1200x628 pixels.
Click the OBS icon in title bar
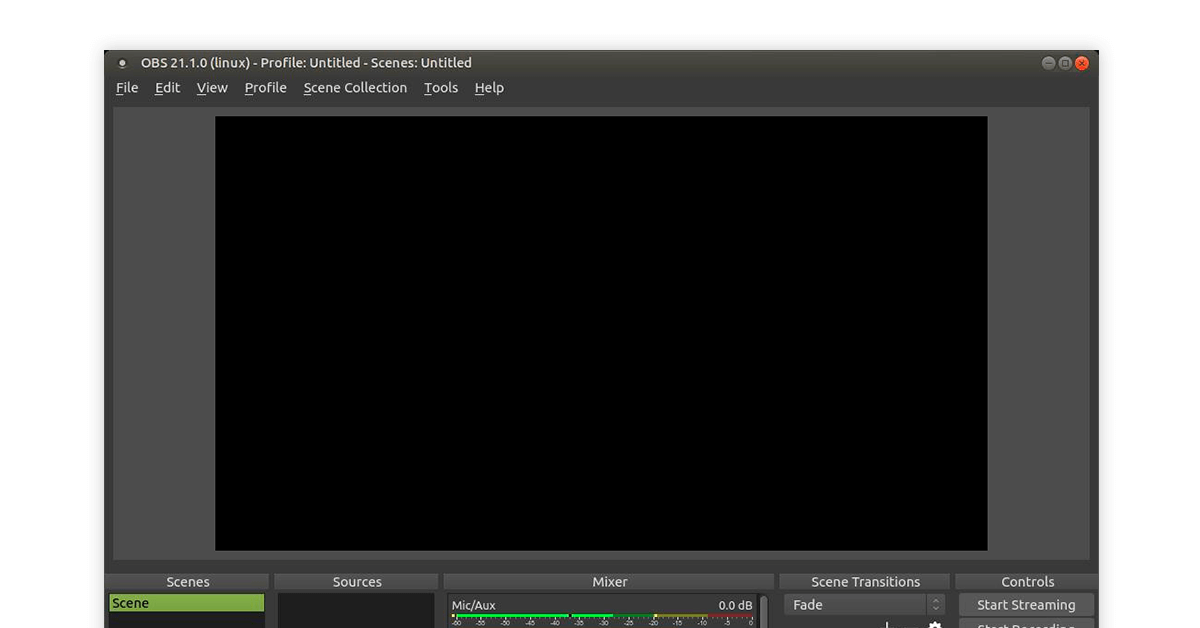[x=123, y=63]
